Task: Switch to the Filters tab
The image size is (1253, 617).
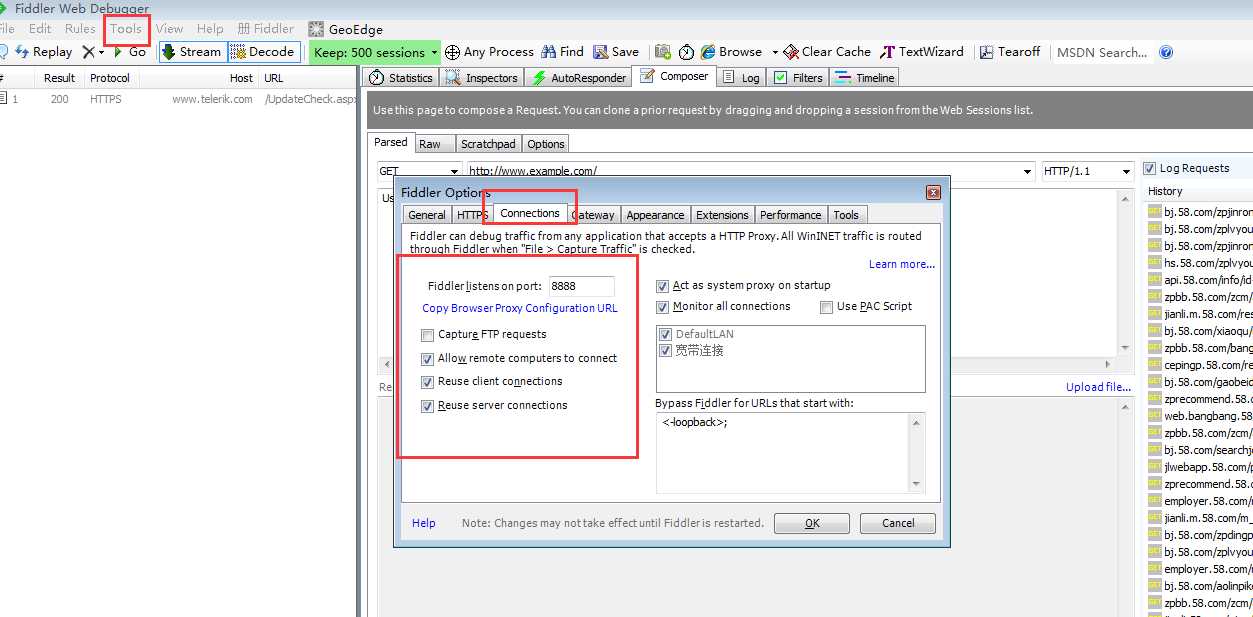Action: pyautogui.click(x=798, y=77)
